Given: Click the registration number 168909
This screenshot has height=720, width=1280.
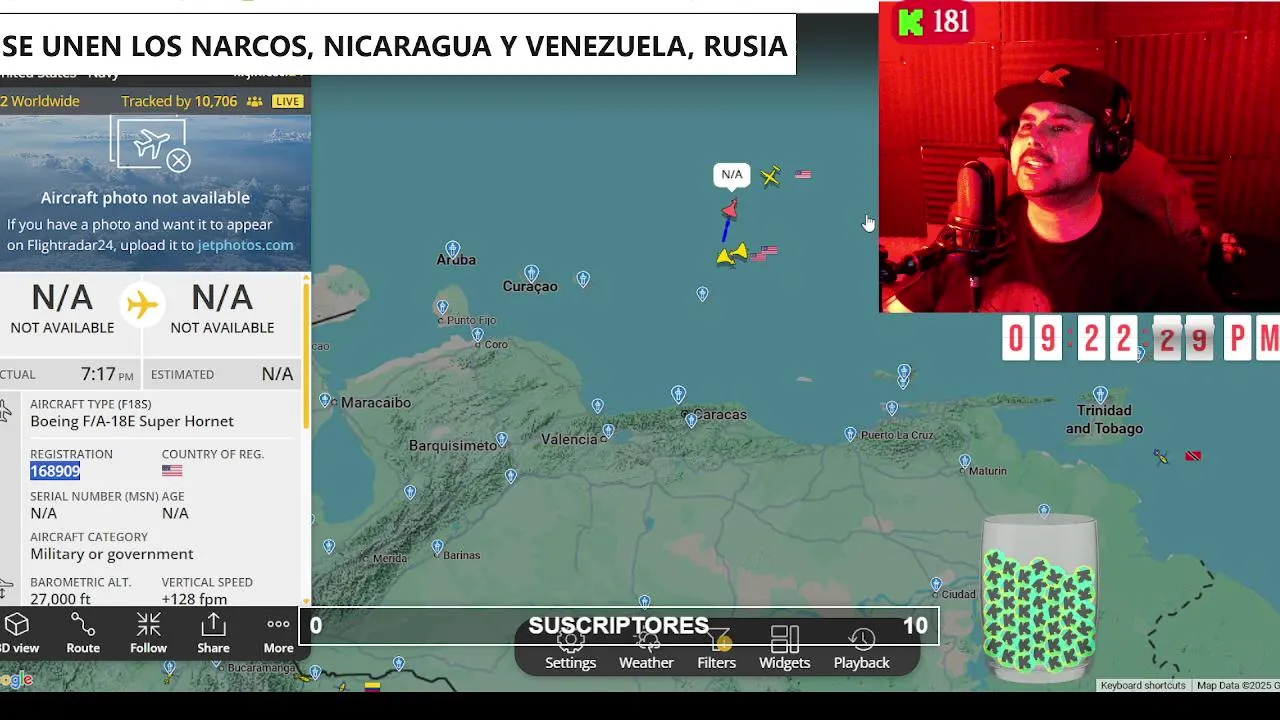Looking at the screenshot, I should pos(55,471).
